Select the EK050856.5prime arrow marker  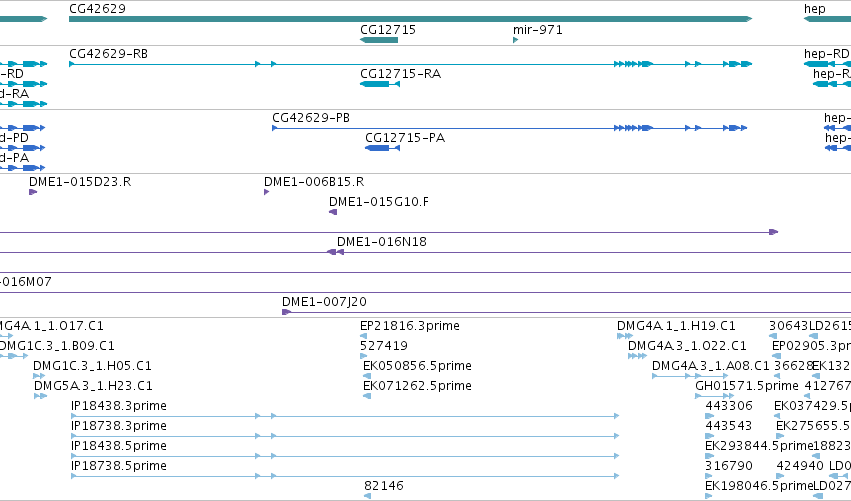(367, 376)
